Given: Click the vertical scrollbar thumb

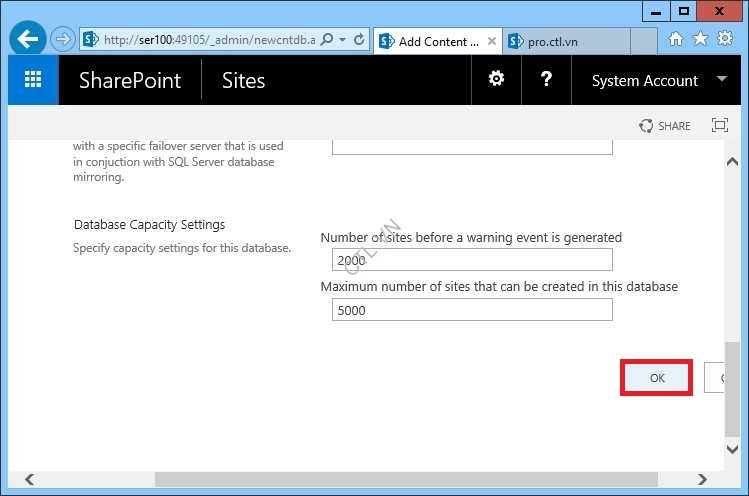Looking at the screenshot, I should (x=732, y=389).
